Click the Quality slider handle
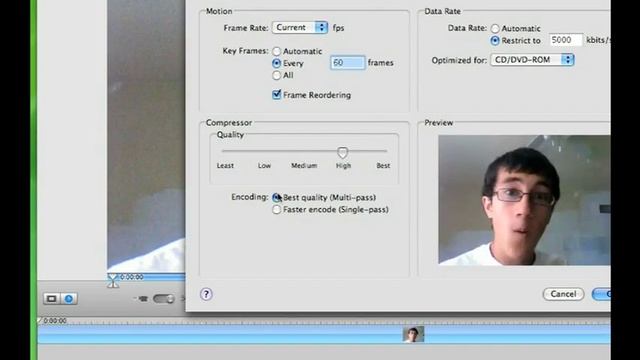 coord(342,153)
